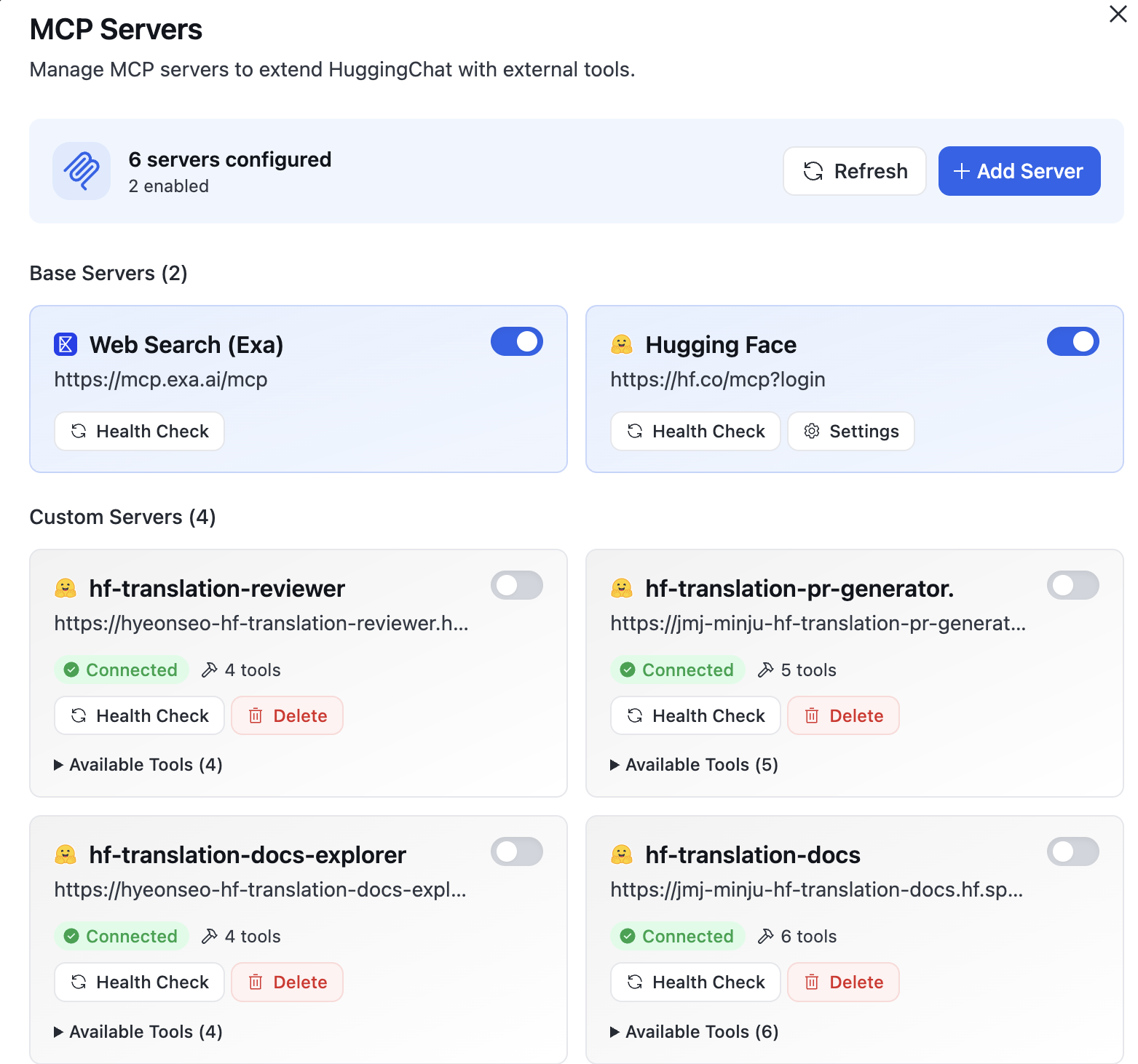
Task: Click the gear Settings button for Hugging Face
Action: 850,432
